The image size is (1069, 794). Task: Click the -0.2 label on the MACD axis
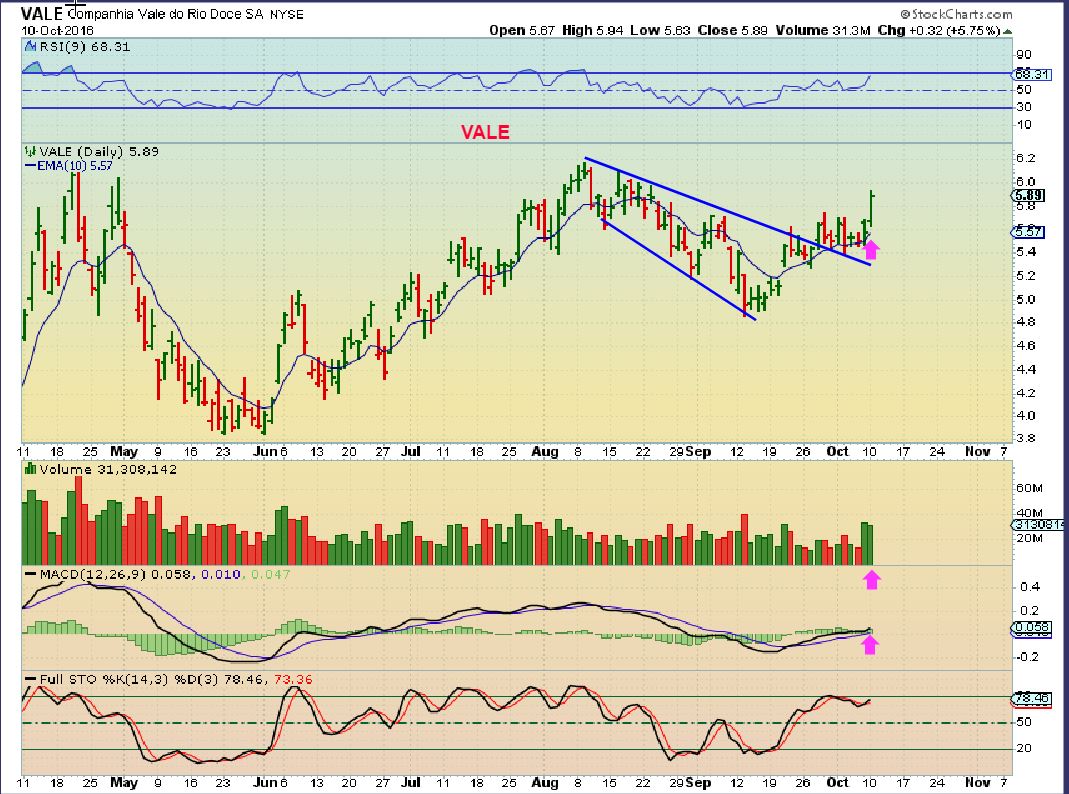pos(1029,657)
